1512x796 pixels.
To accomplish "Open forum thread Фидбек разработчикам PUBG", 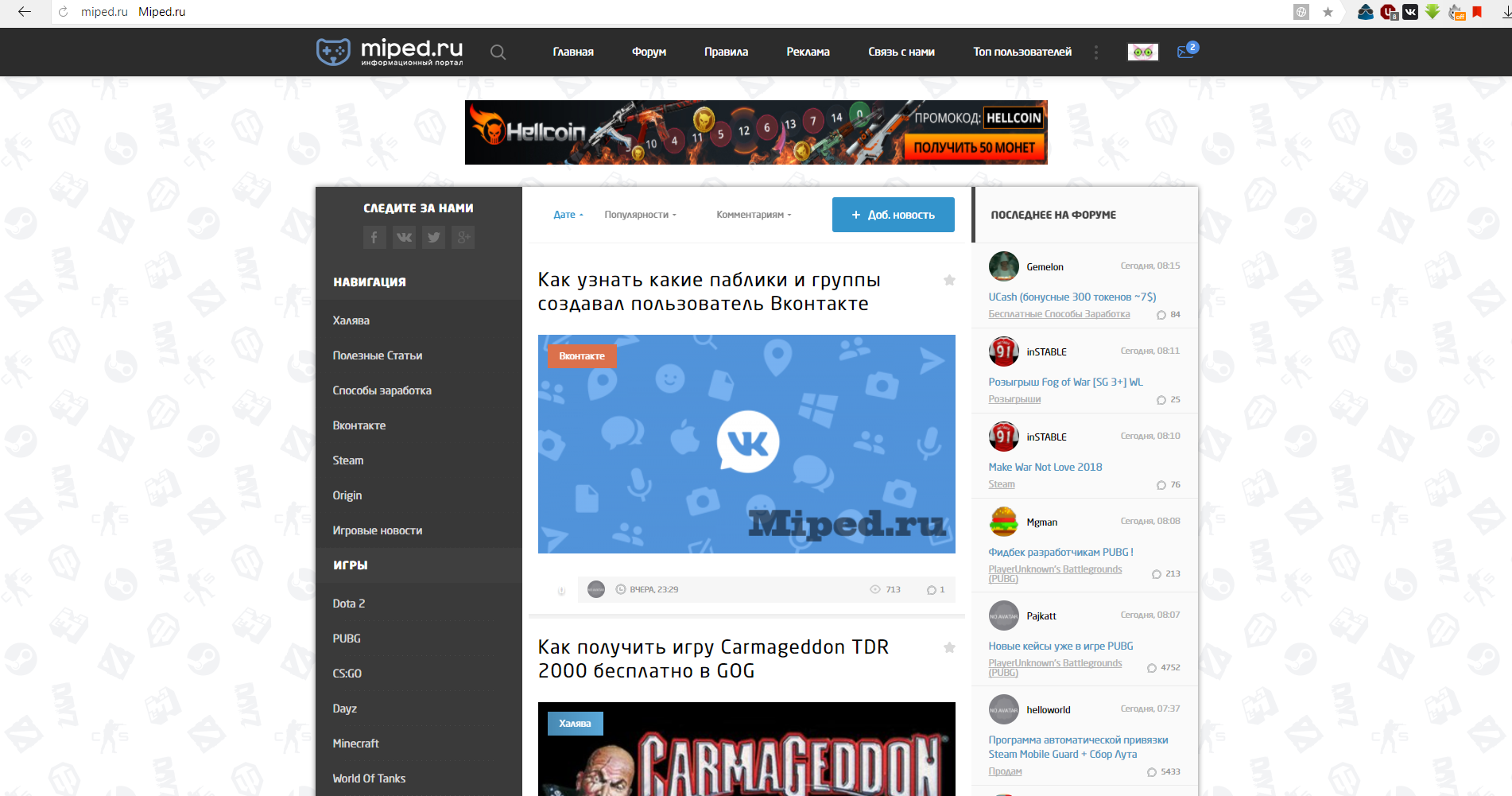I will [1060, 552].
